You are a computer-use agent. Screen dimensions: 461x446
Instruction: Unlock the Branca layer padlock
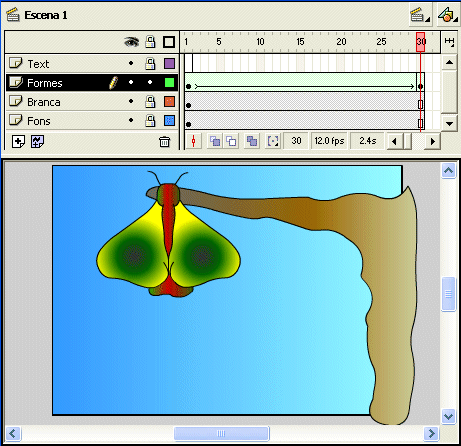150,102
